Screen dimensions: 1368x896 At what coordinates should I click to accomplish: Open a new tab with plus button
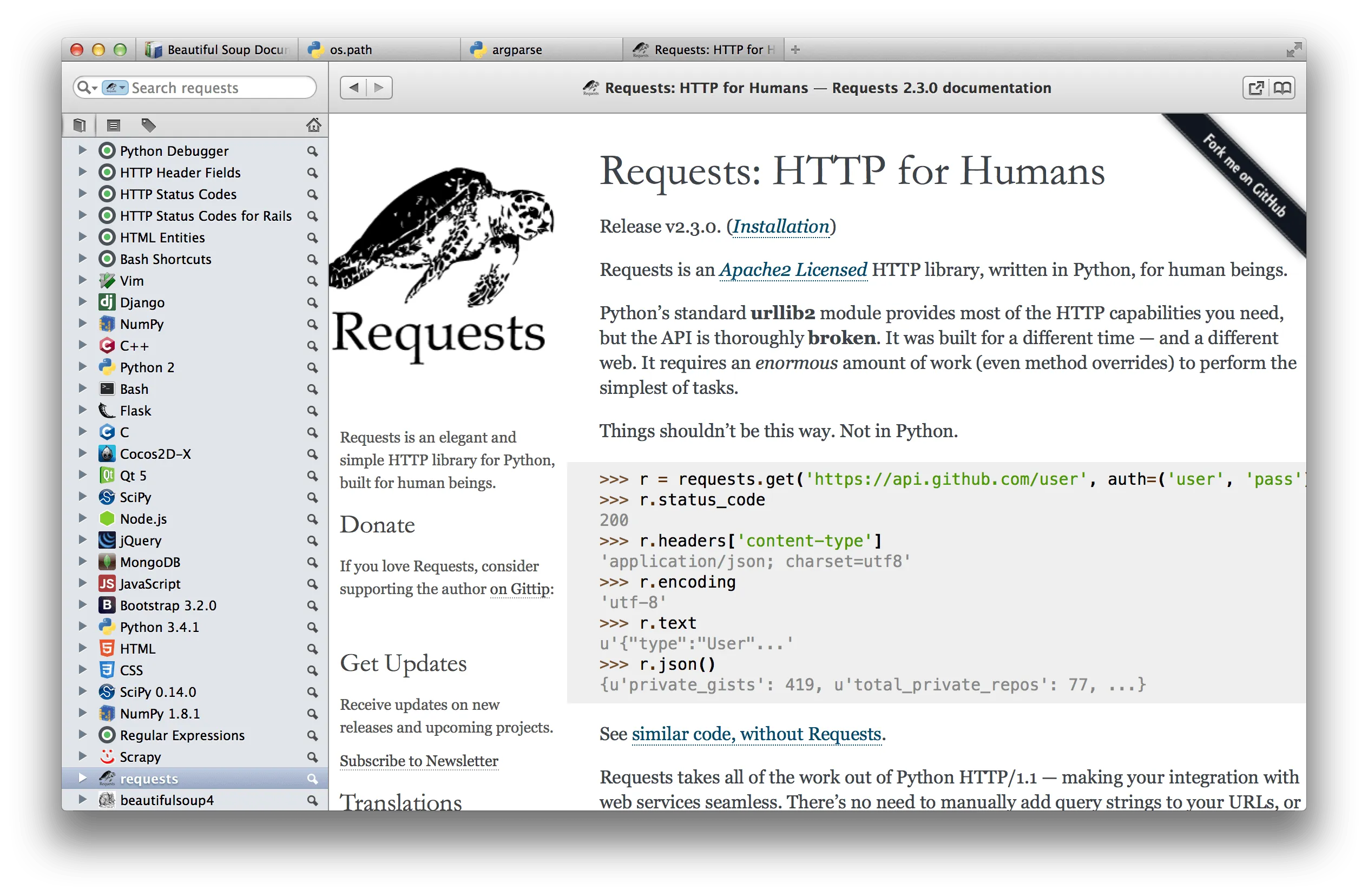(x=795, y=50)
